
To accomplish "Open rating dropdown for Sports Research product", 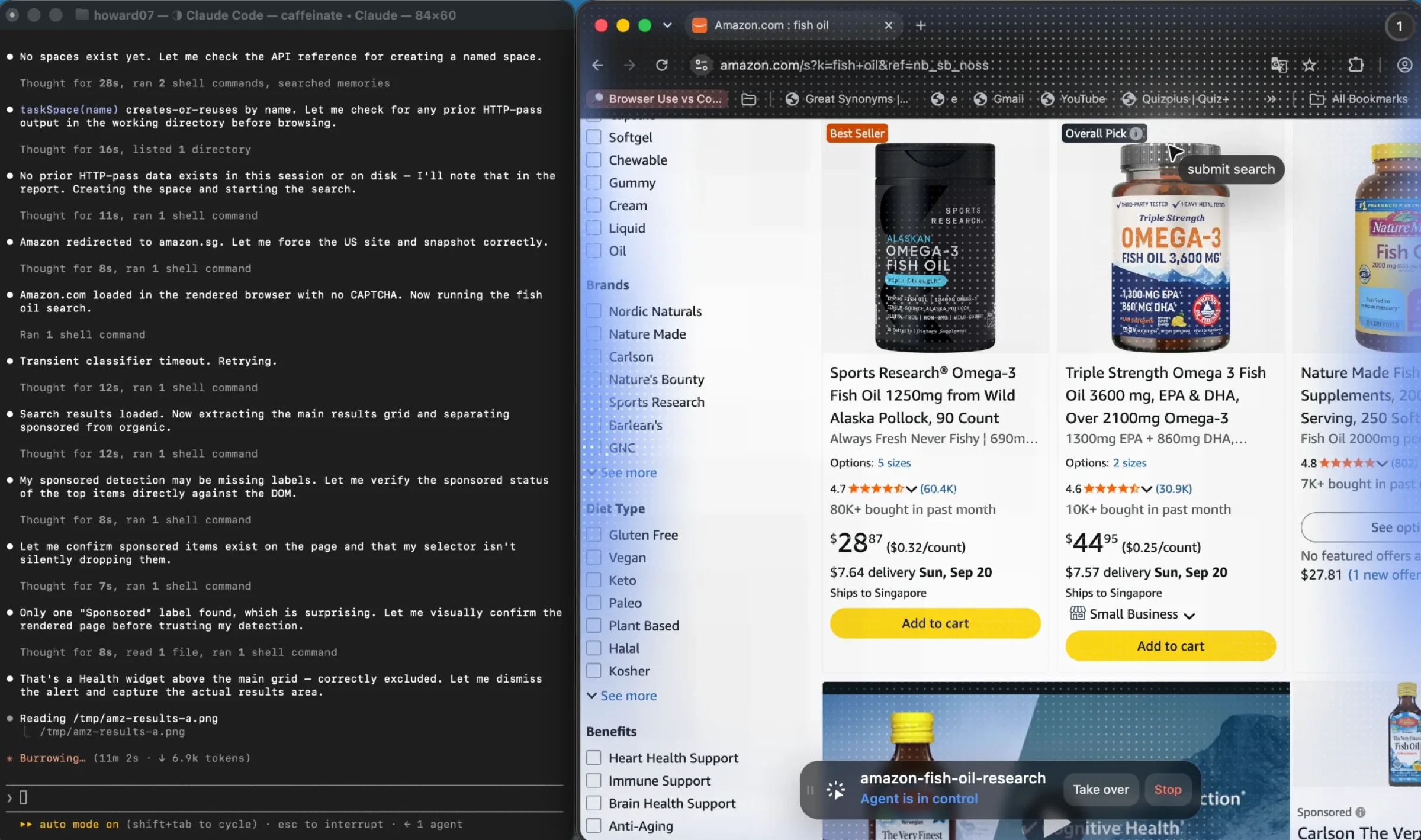I will pos(911,489).
